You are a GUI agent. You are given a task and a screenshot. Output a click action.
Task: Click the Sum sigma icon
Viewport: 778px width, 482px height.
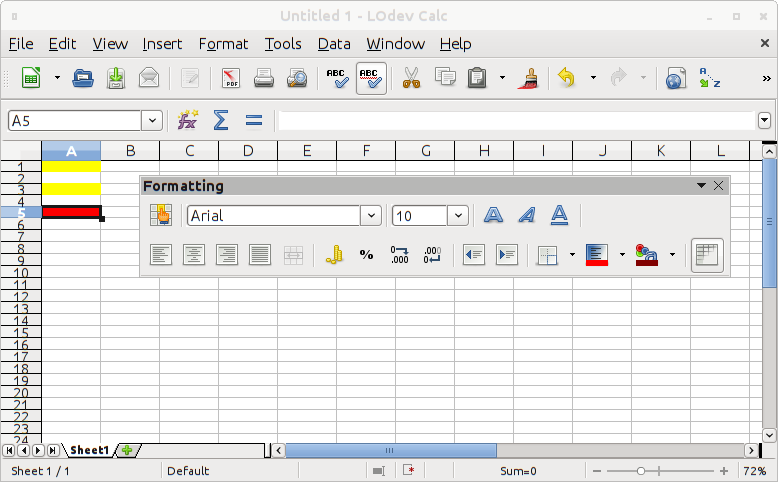coord(221,120)
